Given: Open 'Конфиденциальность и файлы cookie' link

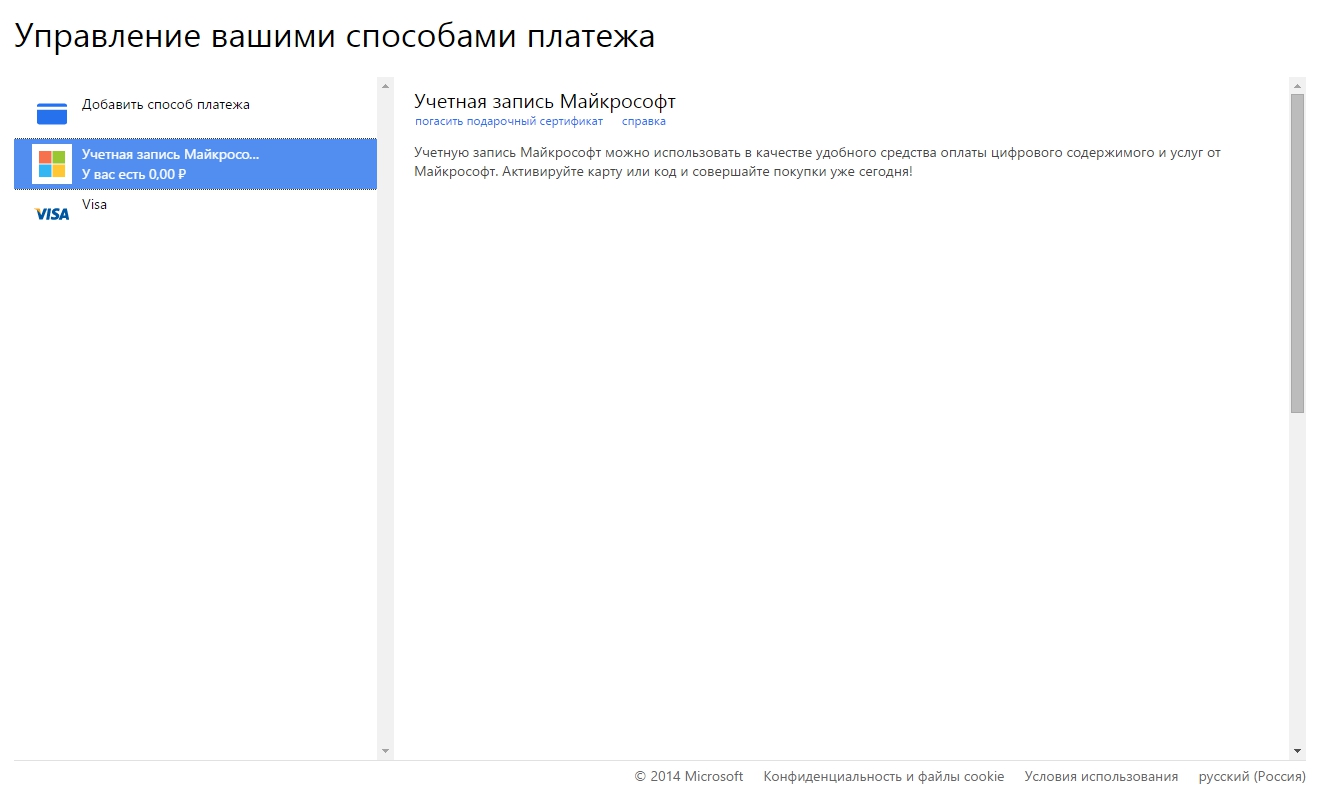Looking at the screenshot, I should coord(884,776).
